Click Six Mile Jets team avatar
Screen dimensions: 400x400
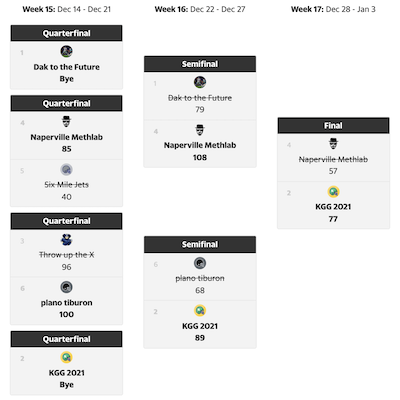point(67,169)
